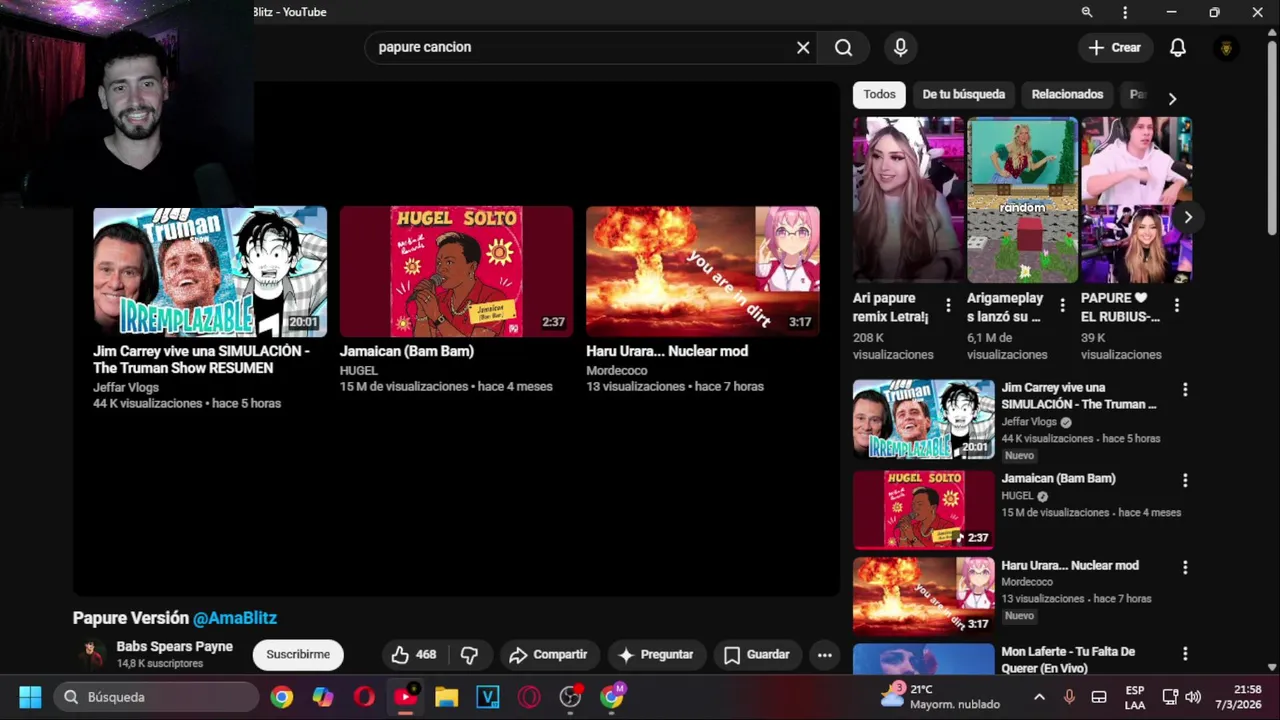Like the video with thumbs-up icon

pos(413,655)
